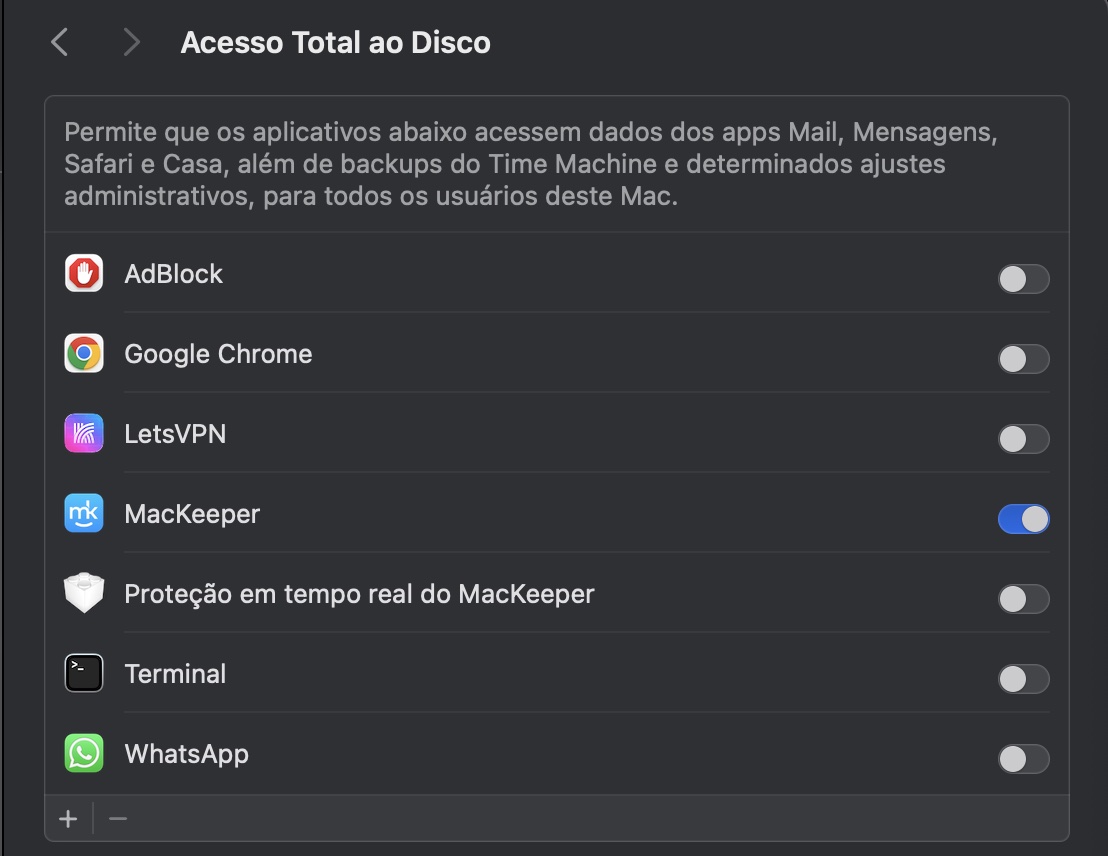Click the Terminal app icon
This screenshot has width=1108, height=856.
pos(84,673)
